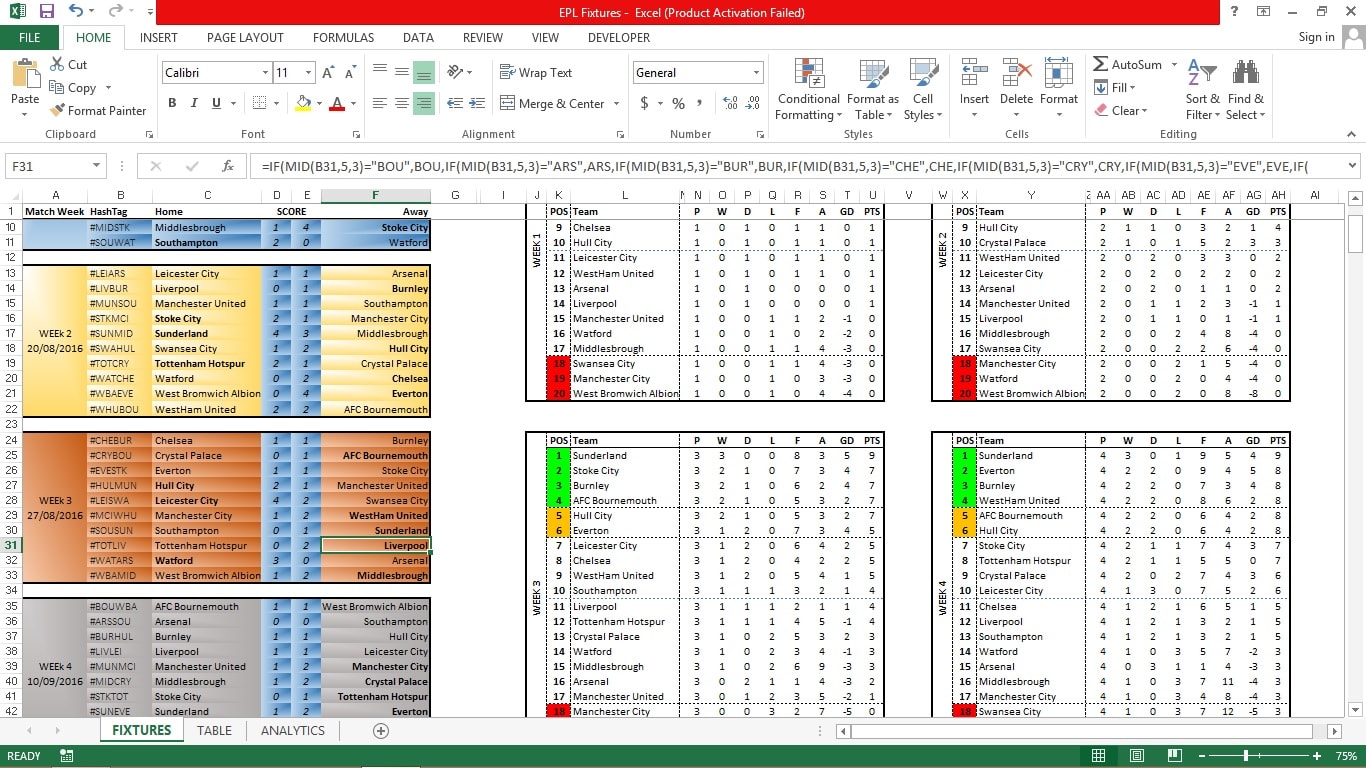The image size is (1366, 768).
Task: Expand the formula bar
Action: coord(1353,166)
